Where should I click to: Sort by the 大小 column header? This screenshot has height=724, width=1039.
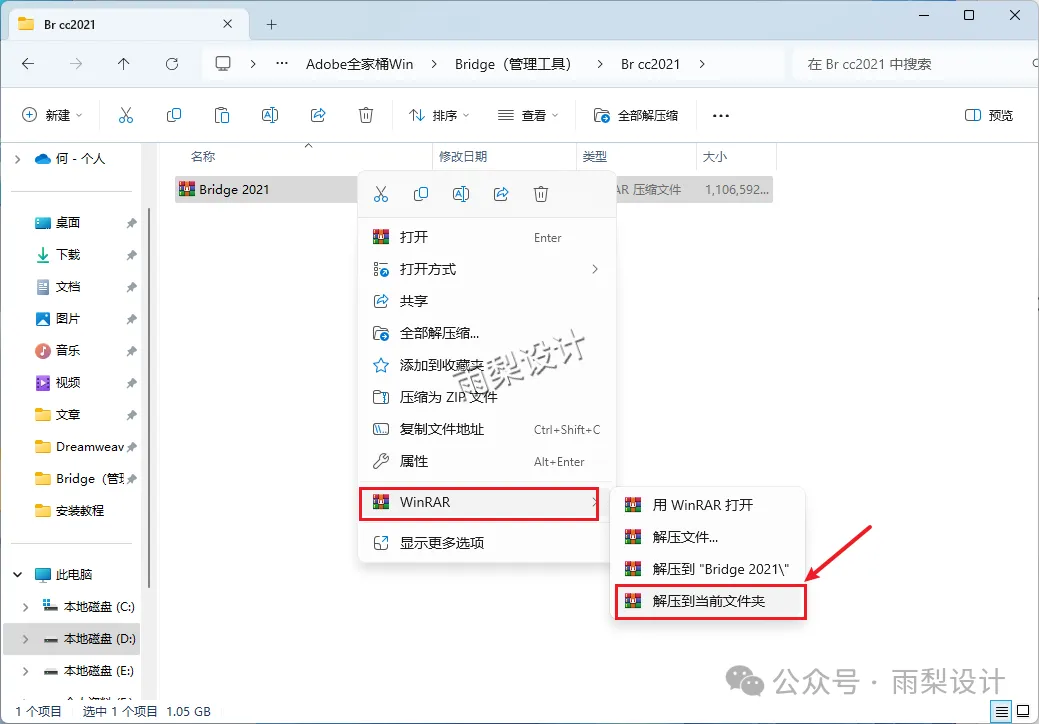pos(714,156)
